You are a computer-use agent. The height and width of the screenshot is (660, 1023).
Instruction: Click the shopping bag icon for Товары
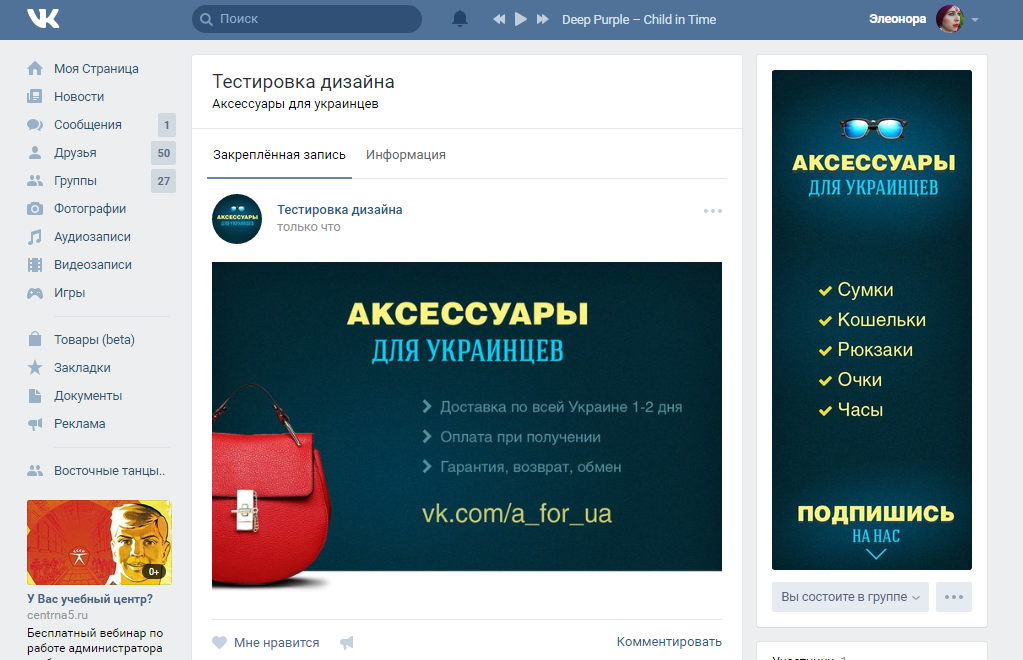[35, 339]
